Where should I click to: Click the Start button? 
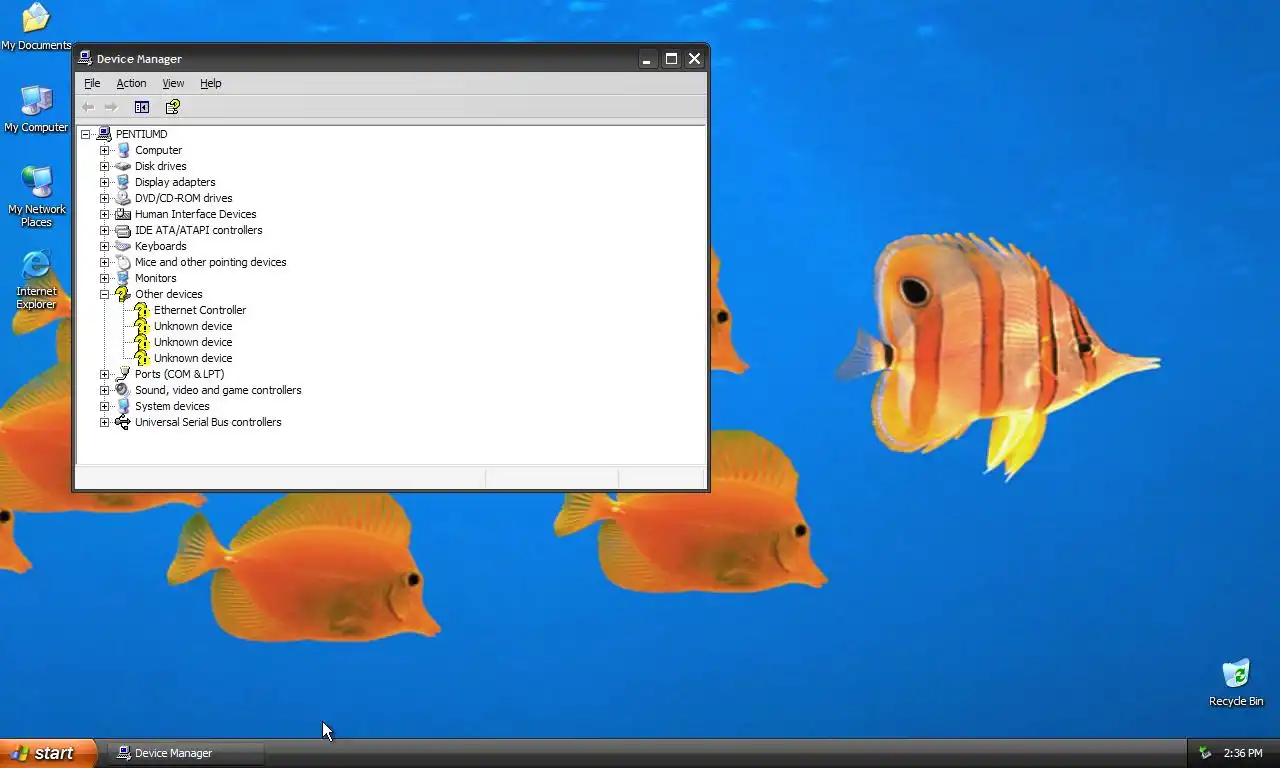pyautogui.click(x=48, y=753)
